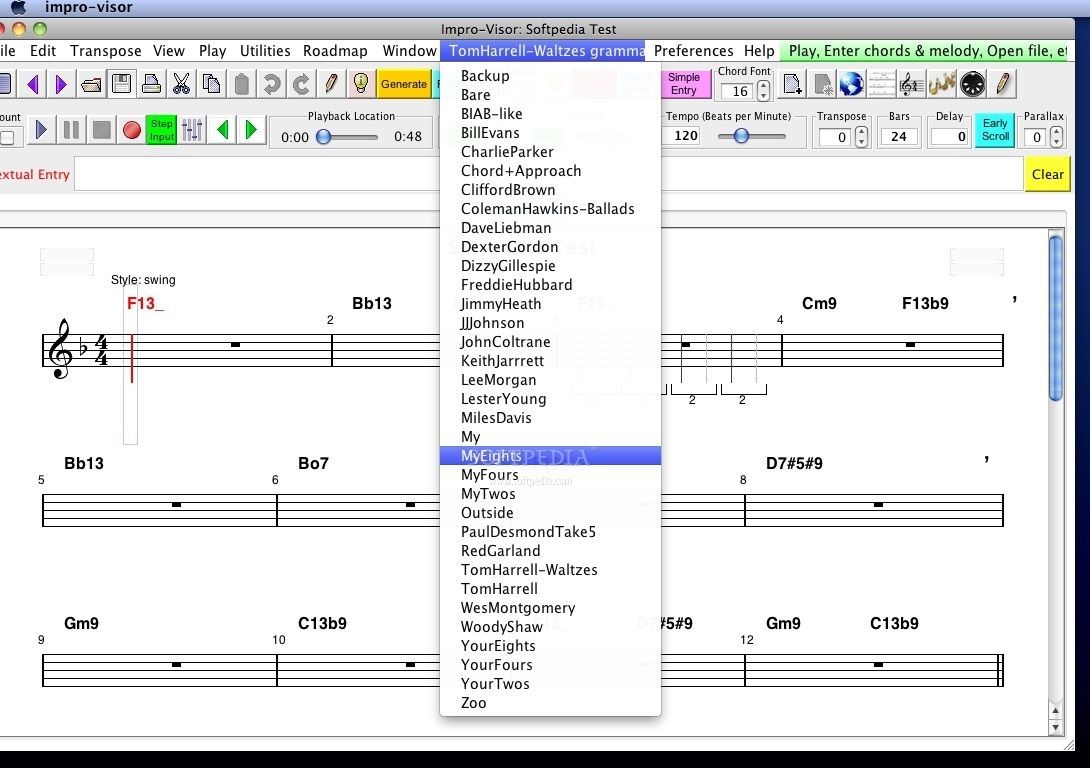Click the floppy disk Save icon

pos(121,84)
